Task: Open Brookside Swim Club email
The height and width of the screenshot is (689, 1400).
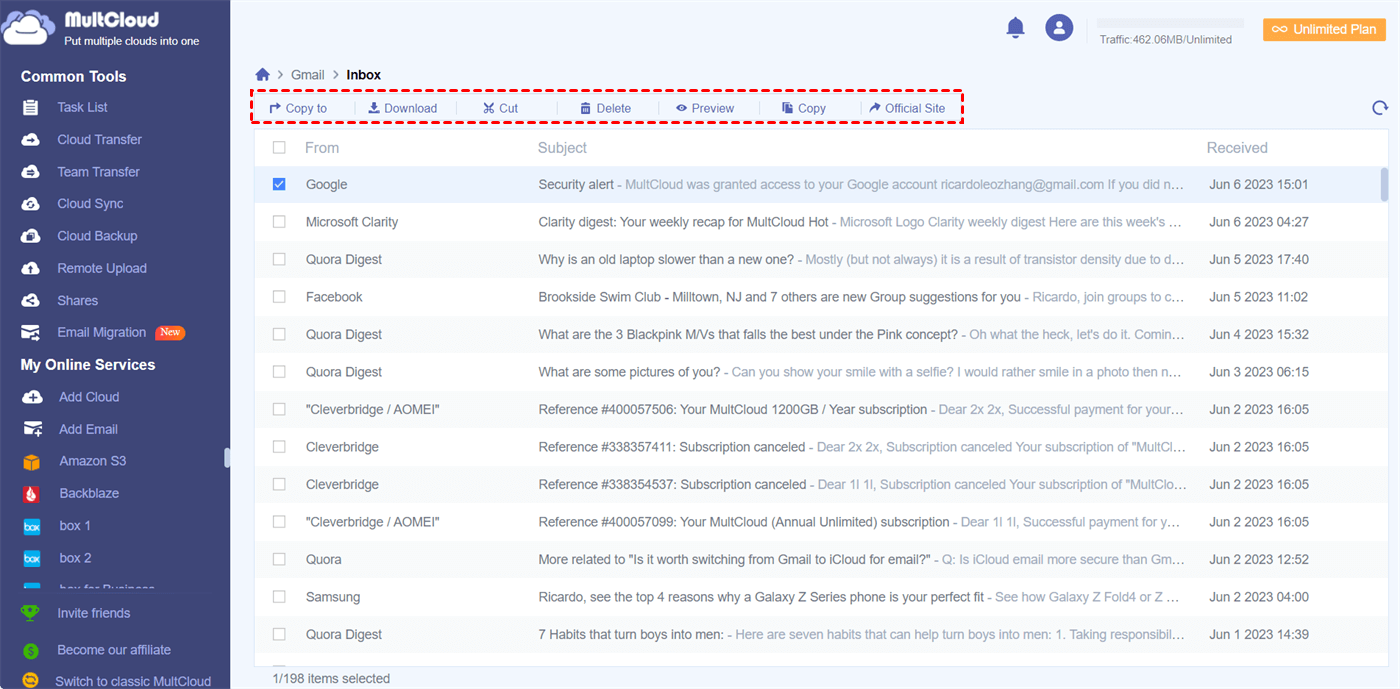Action: point(779,297)
